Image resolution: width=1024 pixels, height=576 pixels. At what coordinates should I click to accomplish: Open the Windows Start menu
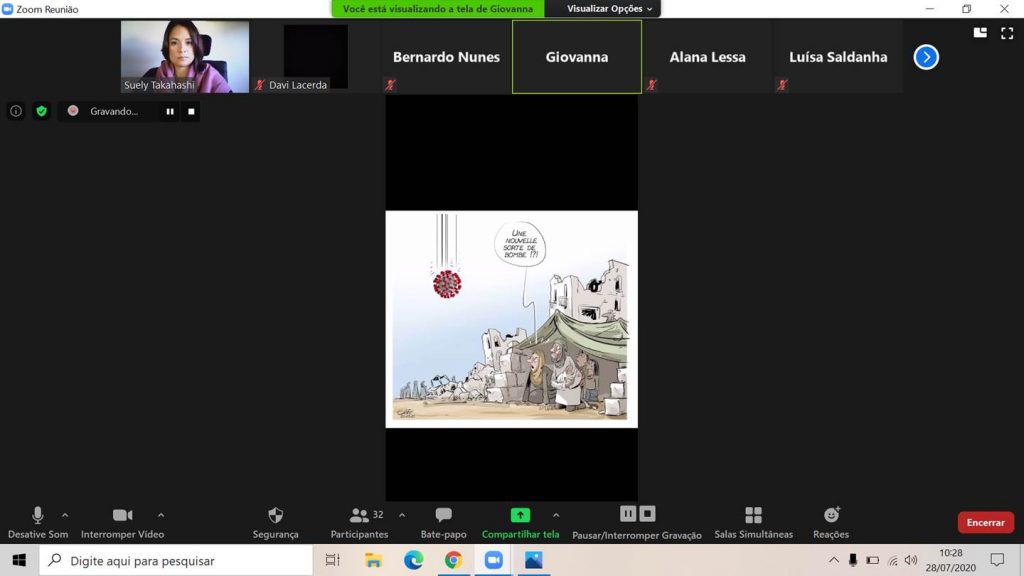click(19, 560)
